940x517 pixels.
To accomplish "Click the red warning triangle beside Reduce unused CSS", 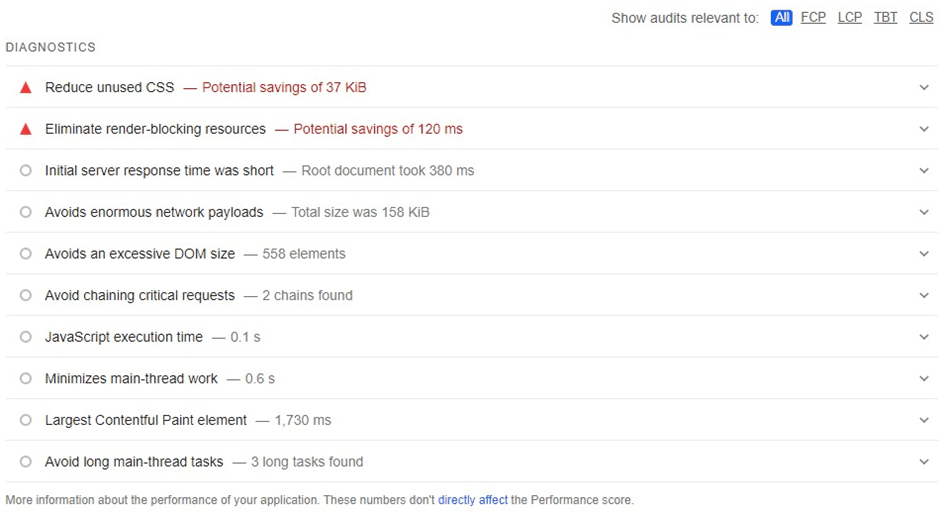I will (x=25, y=88).
